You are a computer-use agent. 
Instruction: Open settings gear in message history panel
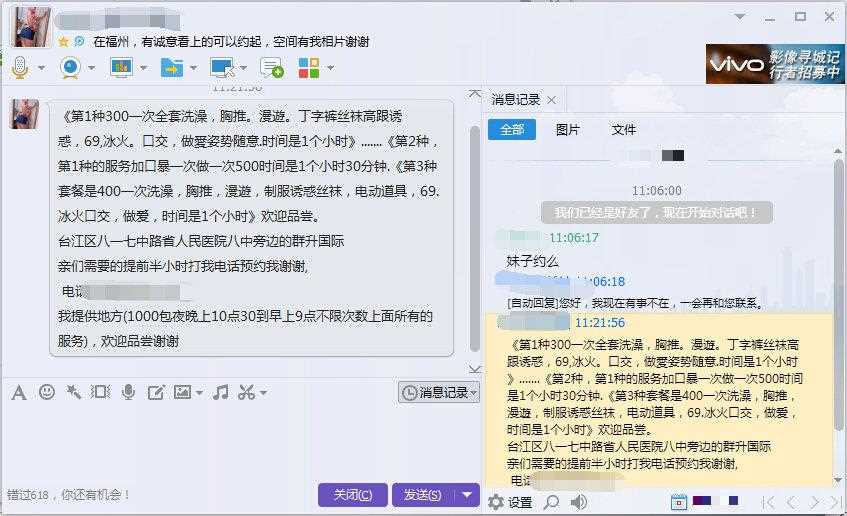(x=496, y=502)
